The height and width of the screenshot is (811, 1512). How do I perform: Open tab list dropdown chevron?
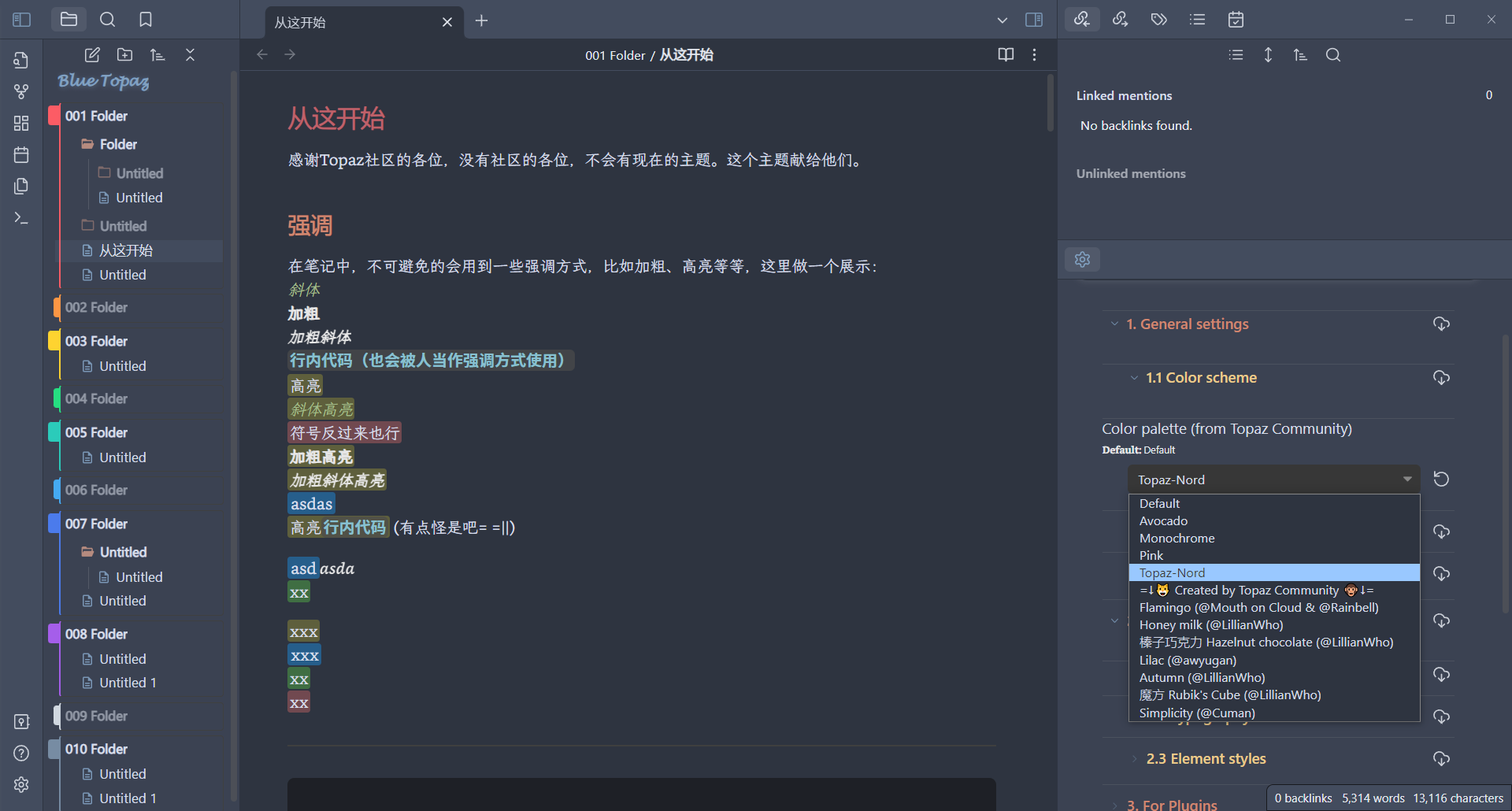click(x=1002, y=20)
